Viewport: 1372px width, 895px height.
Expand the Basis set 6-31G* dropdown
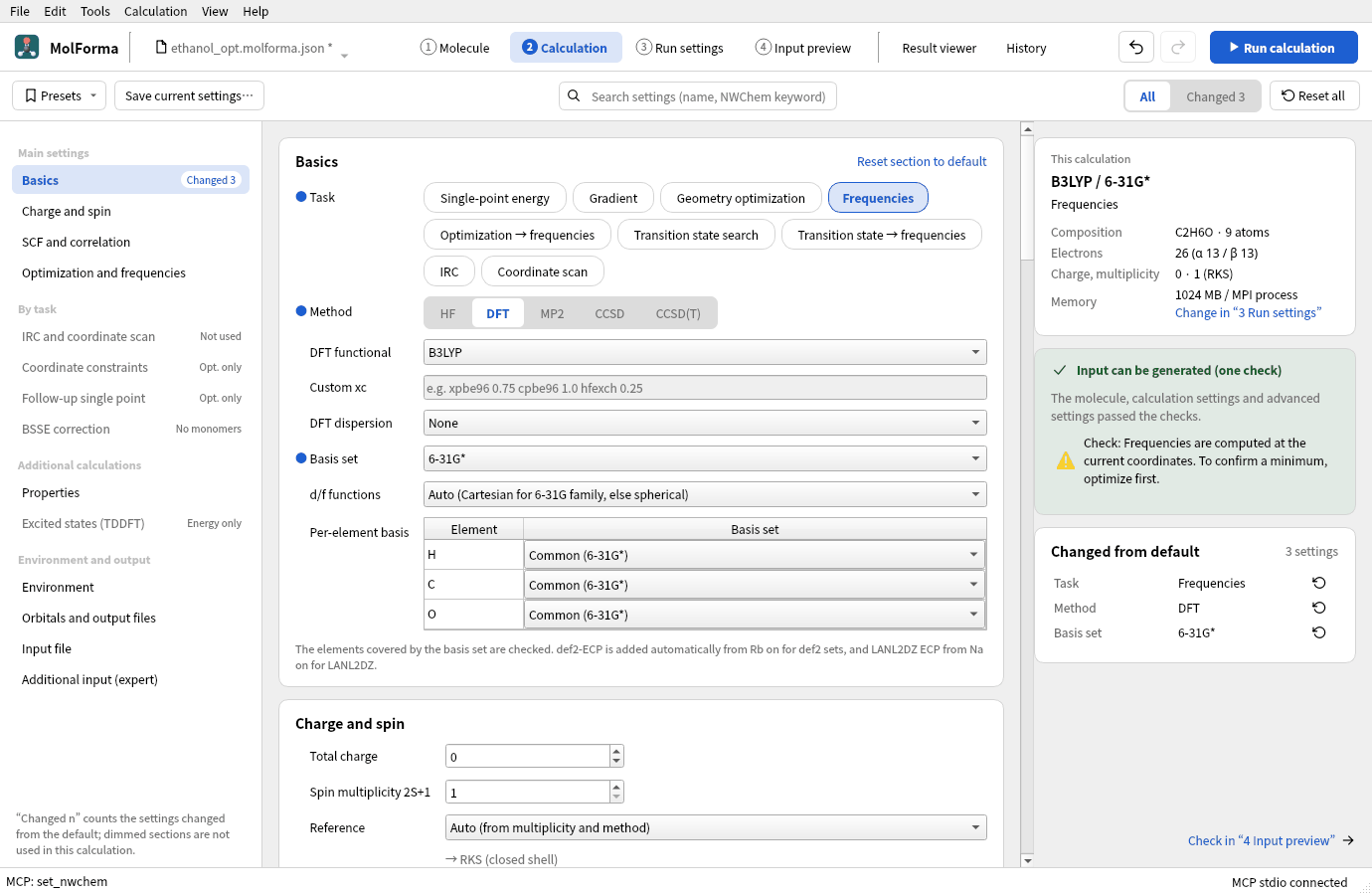coord(705,458)
